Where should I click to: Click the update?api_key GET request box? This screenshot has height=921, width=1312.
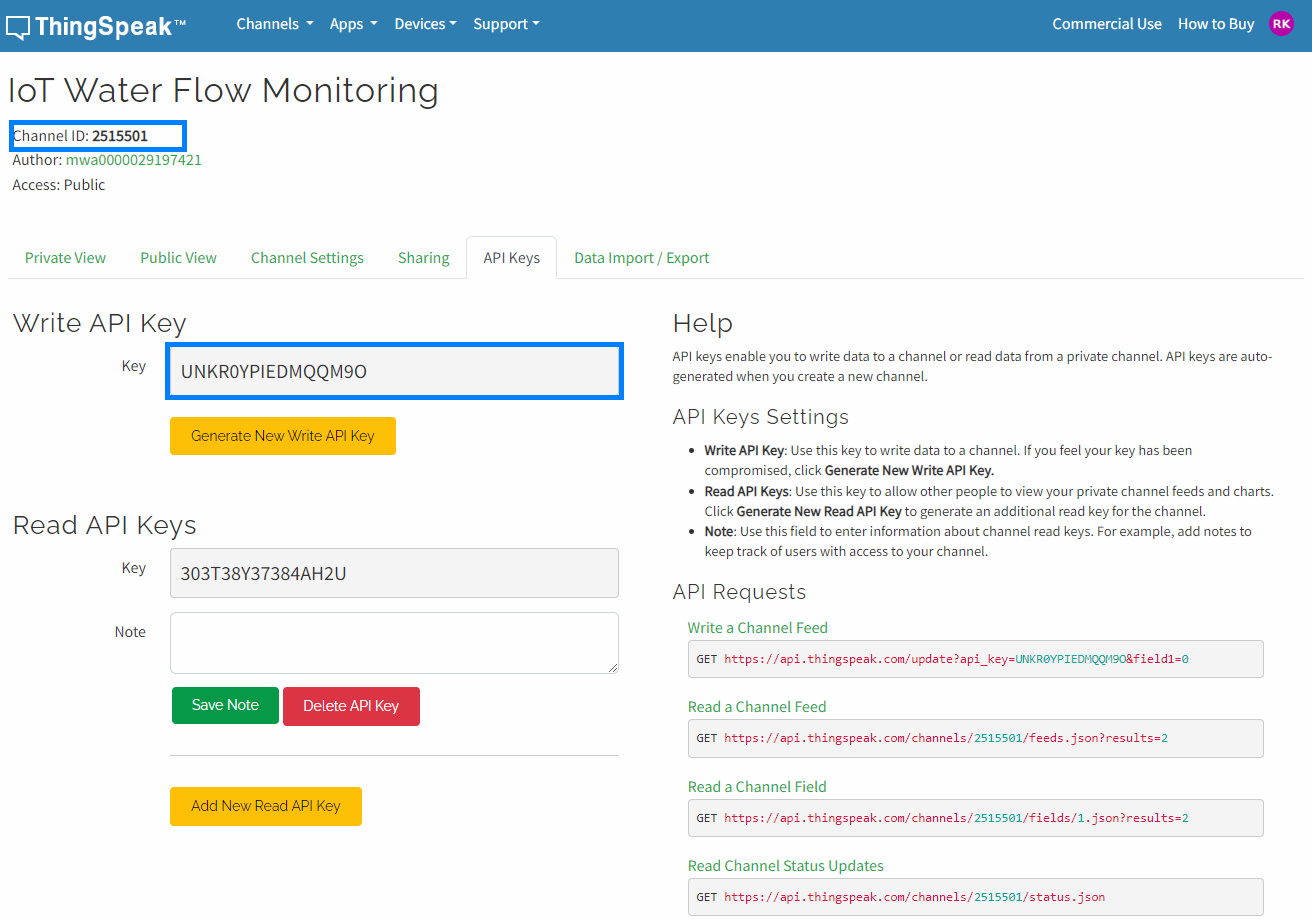[x=976, y=659]
